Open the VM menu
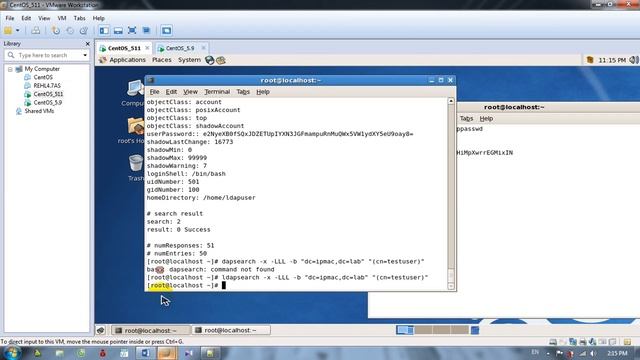The image size is (640, 360). 62,18
